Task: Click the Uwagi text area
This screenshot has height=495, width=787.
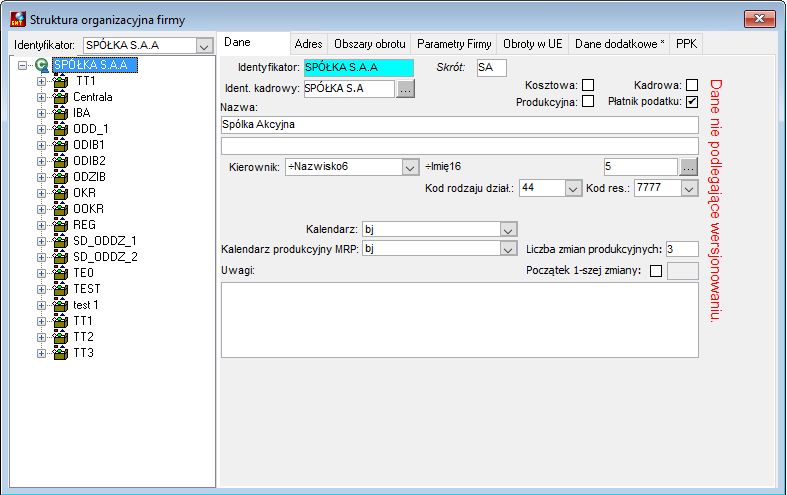Action: point(459,320)
